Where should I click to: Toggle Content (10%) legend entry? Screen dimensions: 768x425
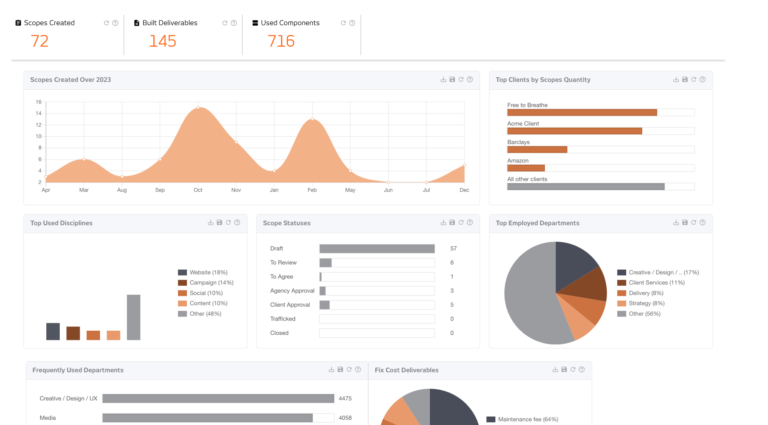203,303
